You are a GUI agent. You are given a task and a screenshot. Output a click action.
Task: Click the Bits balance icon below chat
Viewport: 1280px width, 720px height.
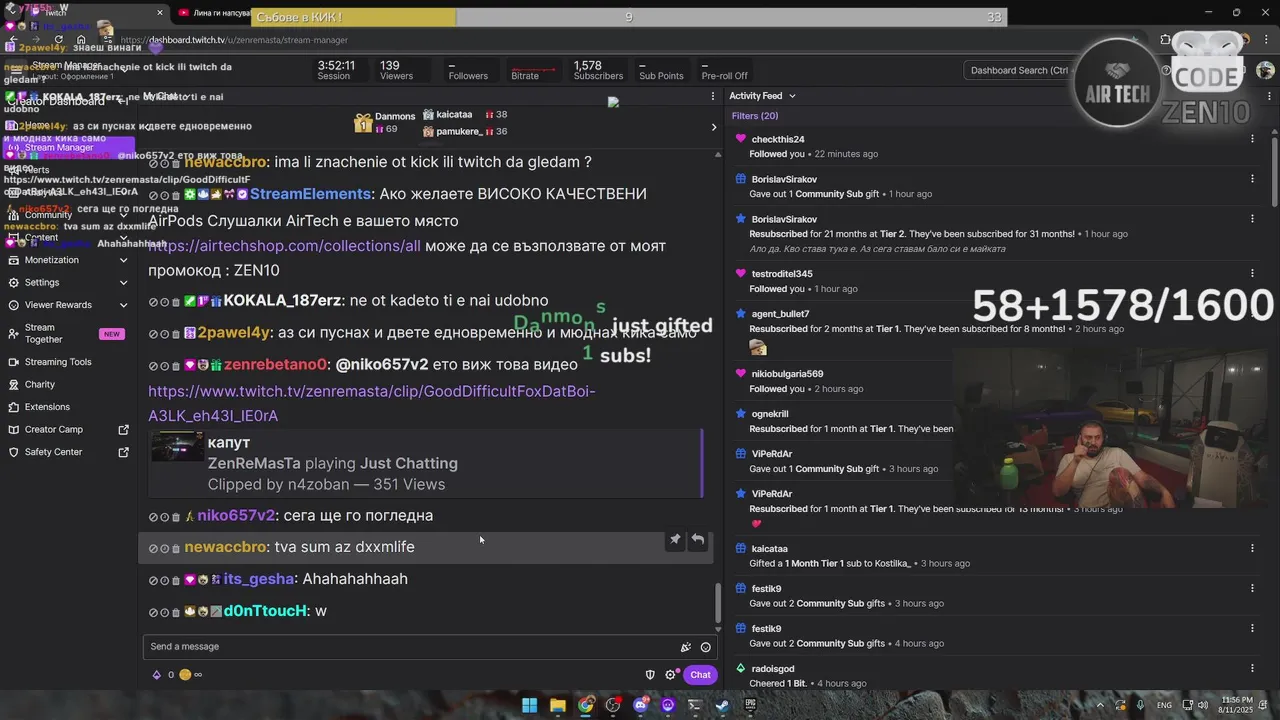pyautogui.click(x=156, y=675)
